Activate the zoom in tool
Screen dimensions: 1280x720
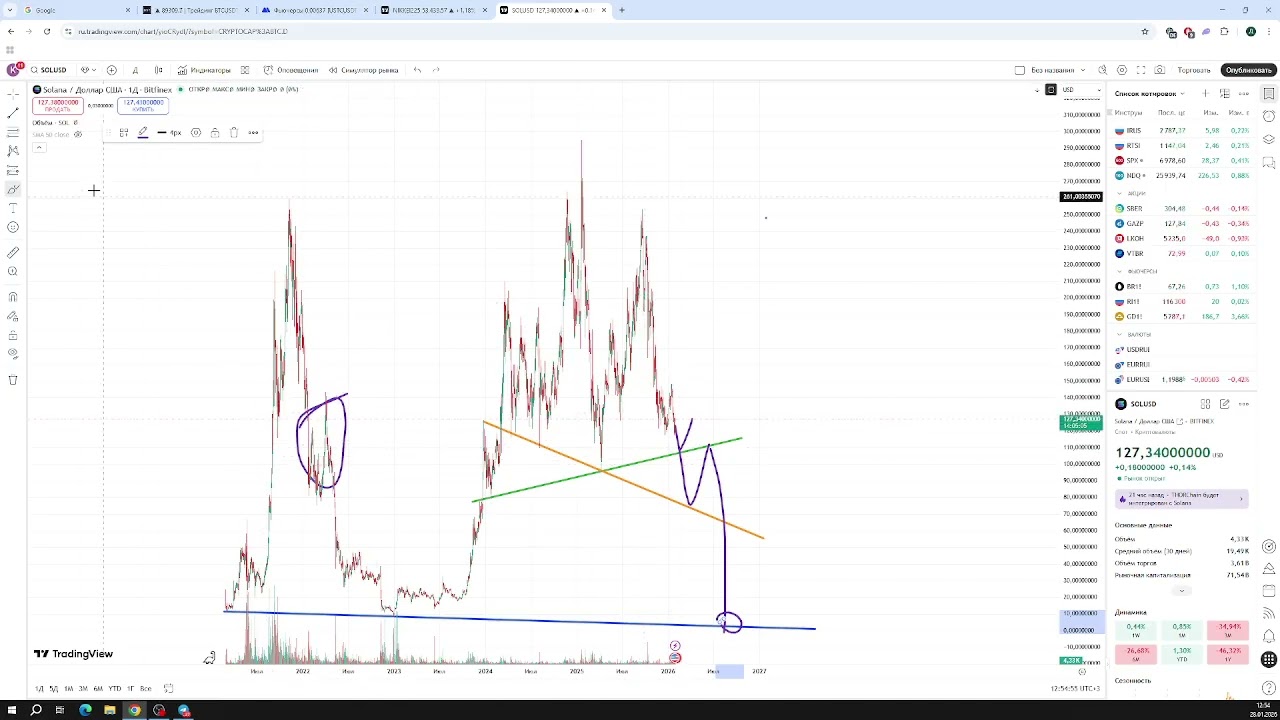point(13,272)
